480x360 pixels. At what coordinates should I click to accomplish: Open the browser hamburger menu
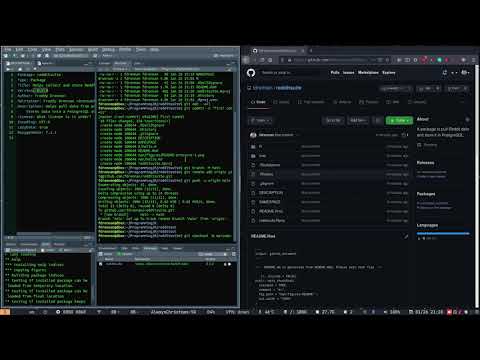tap(474, 60)
